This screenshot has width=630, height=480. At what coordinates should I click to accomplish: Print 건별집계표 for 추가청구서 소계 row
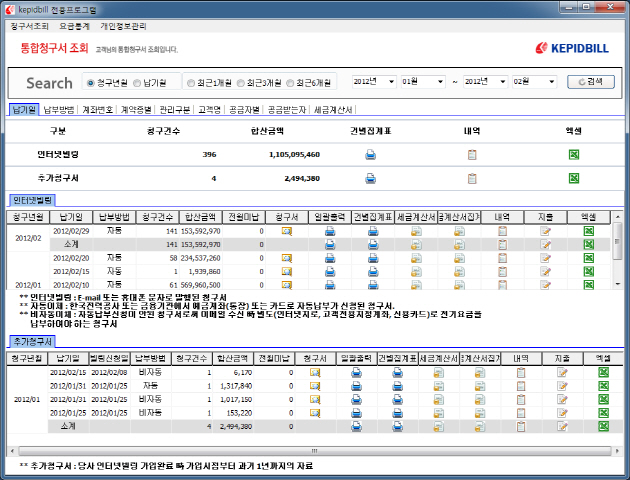pyautogui.click(x=398, y=427)
